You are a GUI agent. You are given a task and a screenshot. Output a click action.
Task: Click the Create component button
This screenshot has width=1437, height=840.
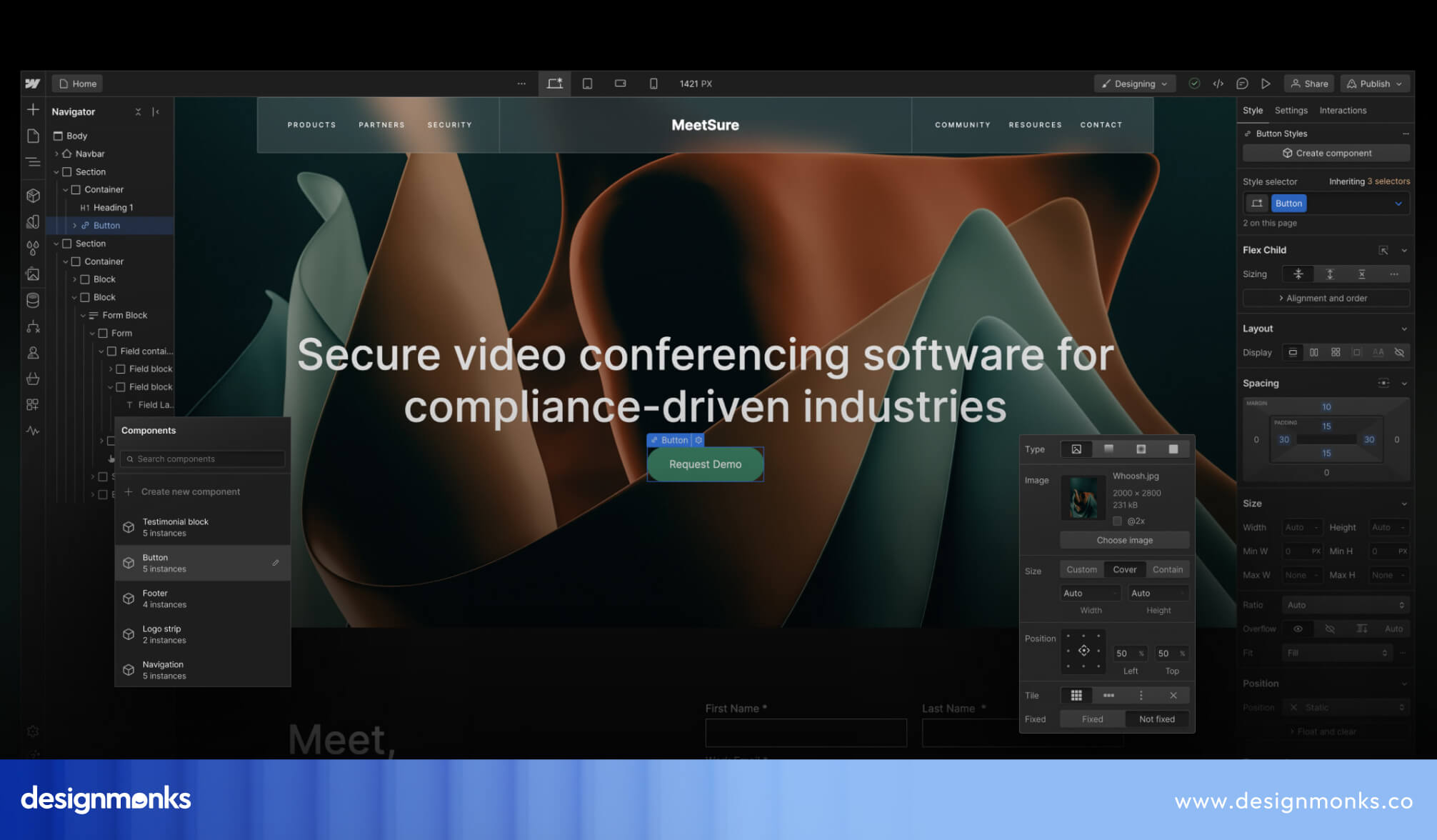click(x=1326, y=153)
